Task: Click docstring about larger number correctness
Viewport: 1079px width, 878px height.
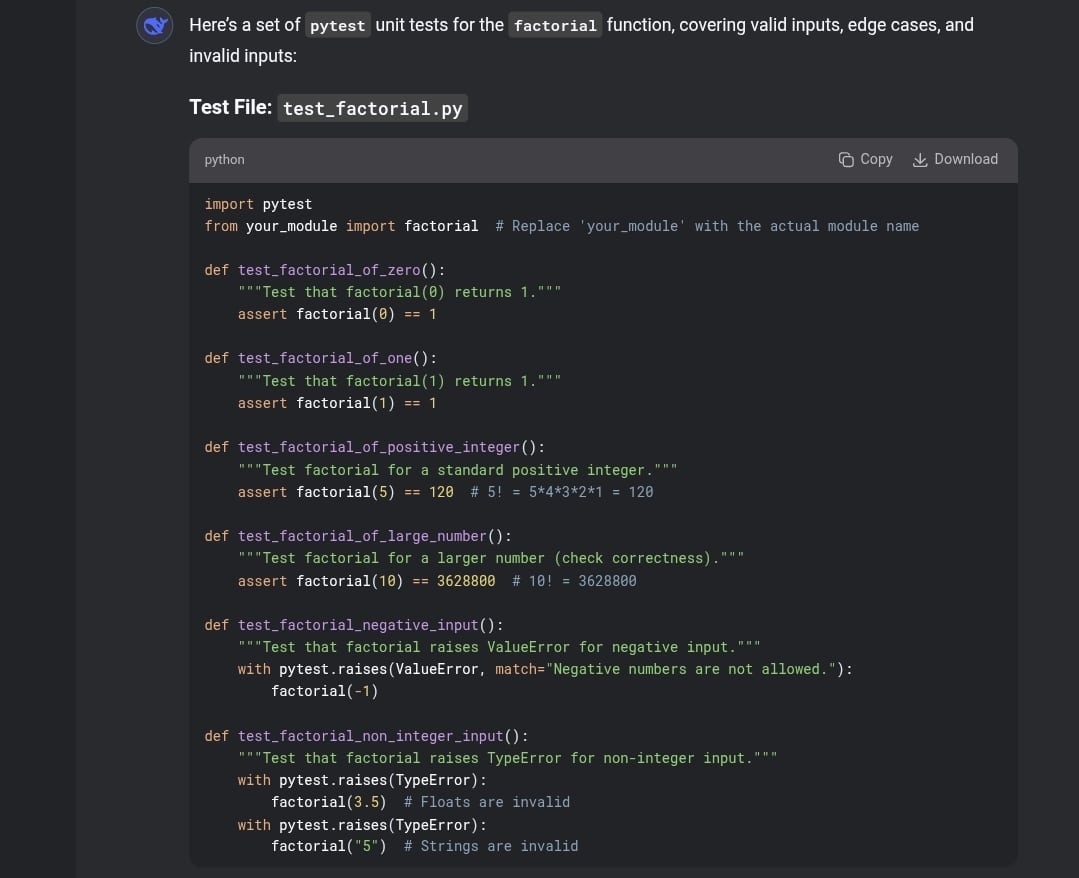Action: (x=491, y=559)
